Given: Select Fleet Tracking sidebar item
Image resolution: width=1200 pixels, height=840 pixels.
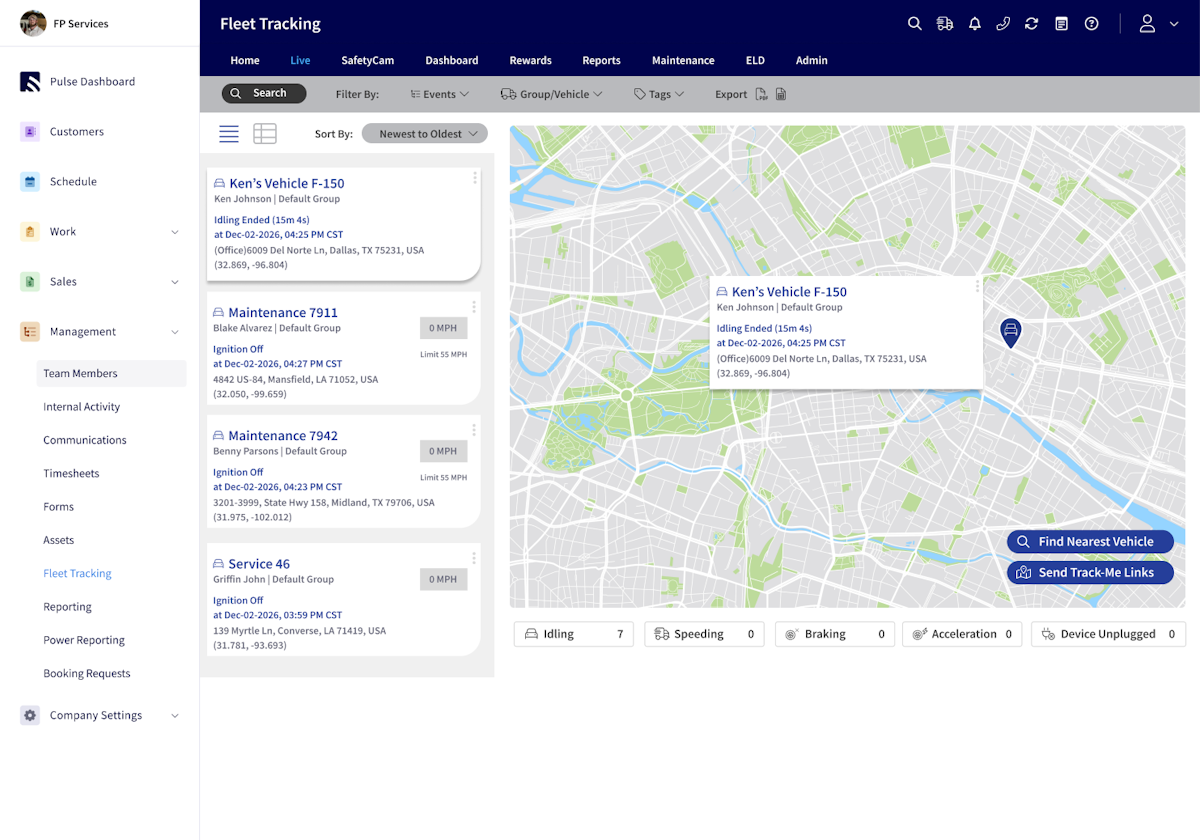Looking at the screenshot, I should [x=77, y=574].
